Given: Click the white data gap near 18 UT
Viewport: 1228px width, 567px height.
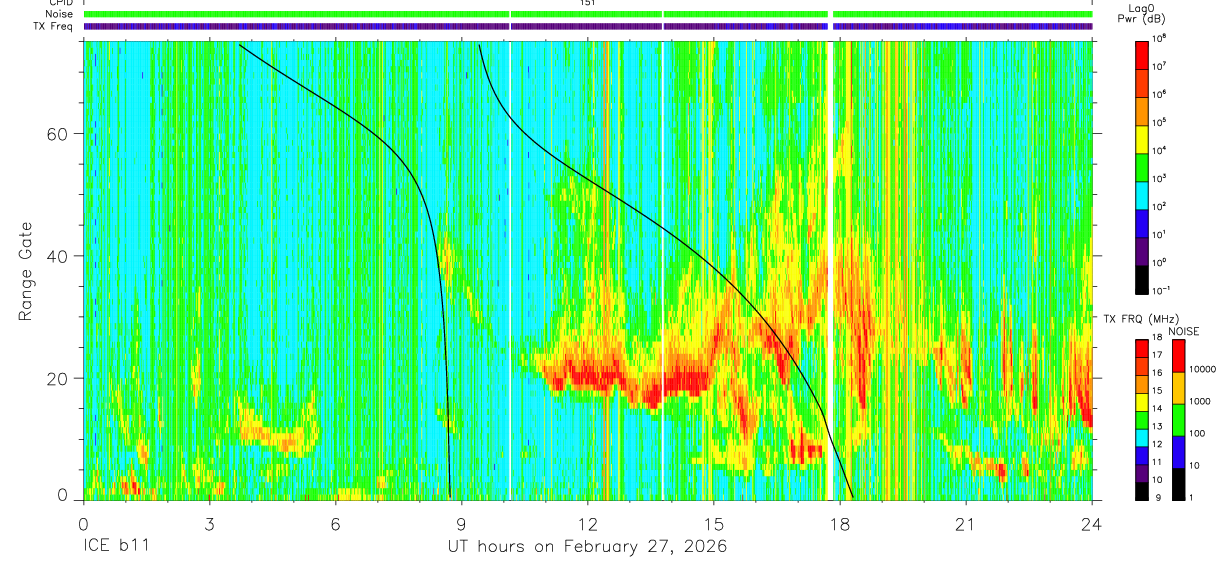Looking at the screenshot, I should point(830,270).
